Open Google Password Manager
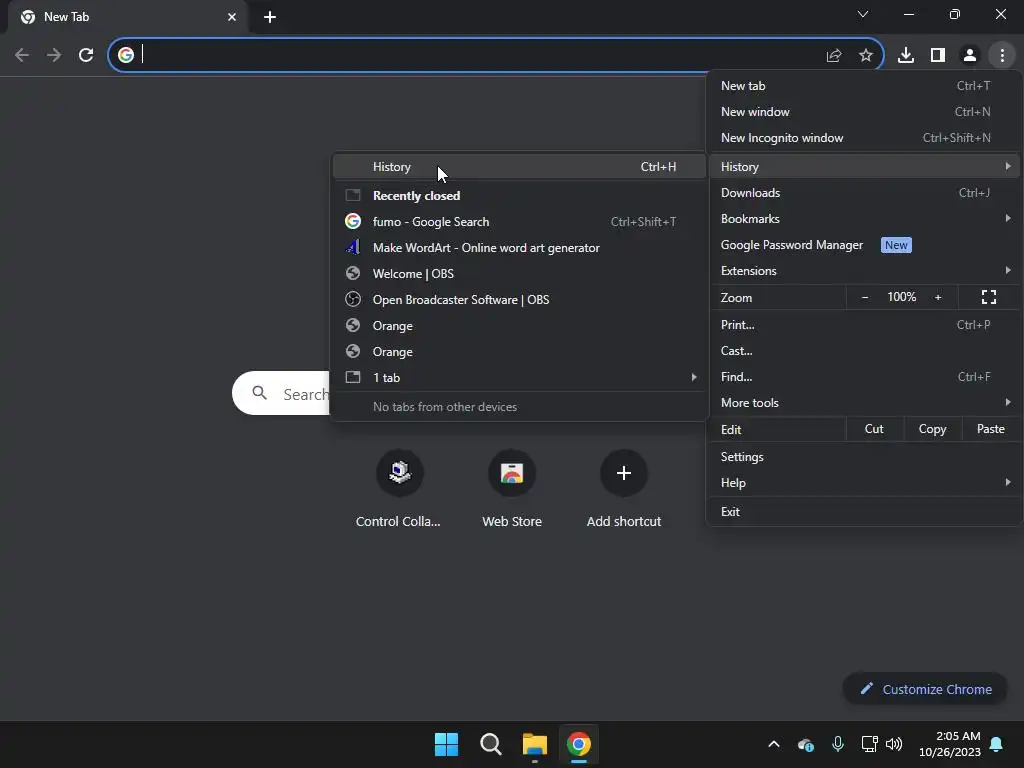The image size is (1024, 768). pos(865,245)
